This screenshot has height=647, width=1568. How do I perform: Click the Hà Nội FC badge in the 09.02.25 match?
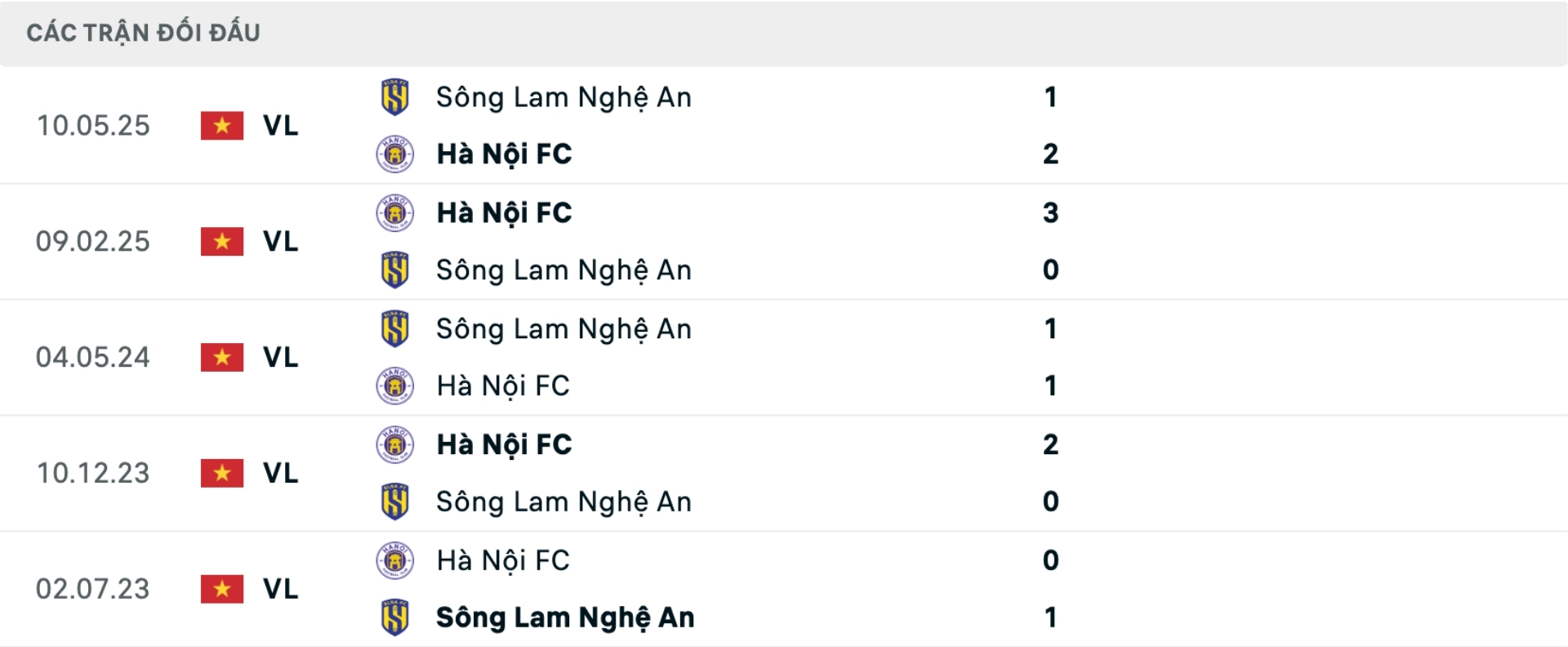[394, 212]
